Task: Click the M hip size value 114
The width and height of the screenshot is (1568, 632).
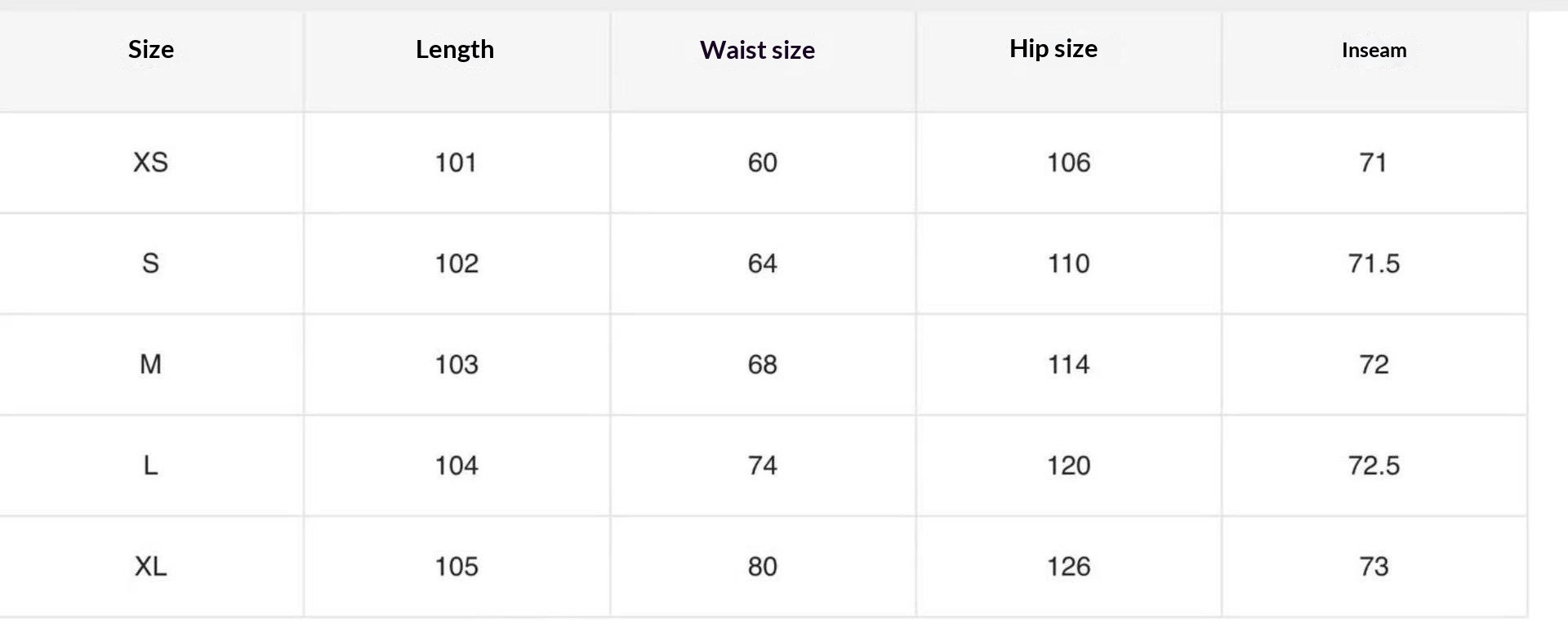Action: [1069, 364]
